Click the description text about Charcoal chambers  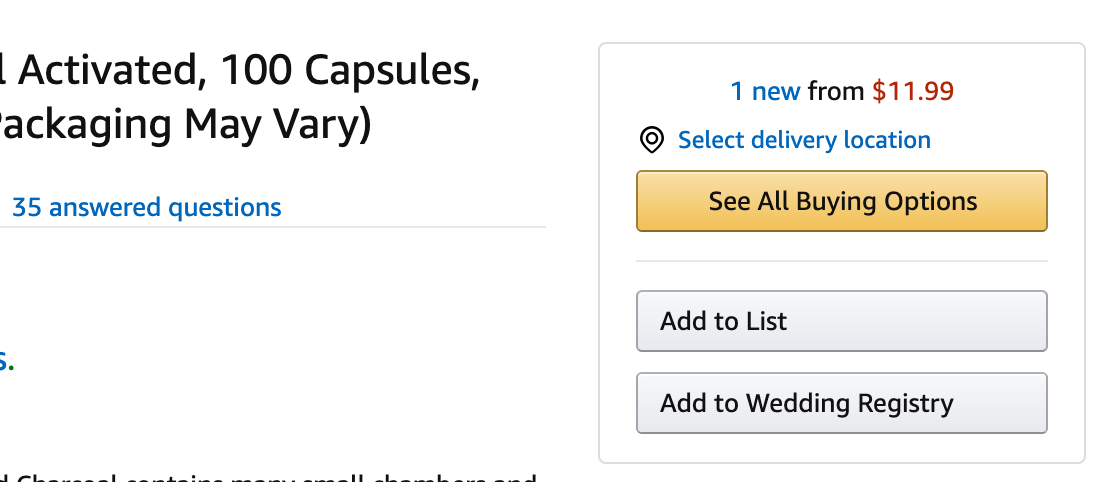click(x=270, y=477)
